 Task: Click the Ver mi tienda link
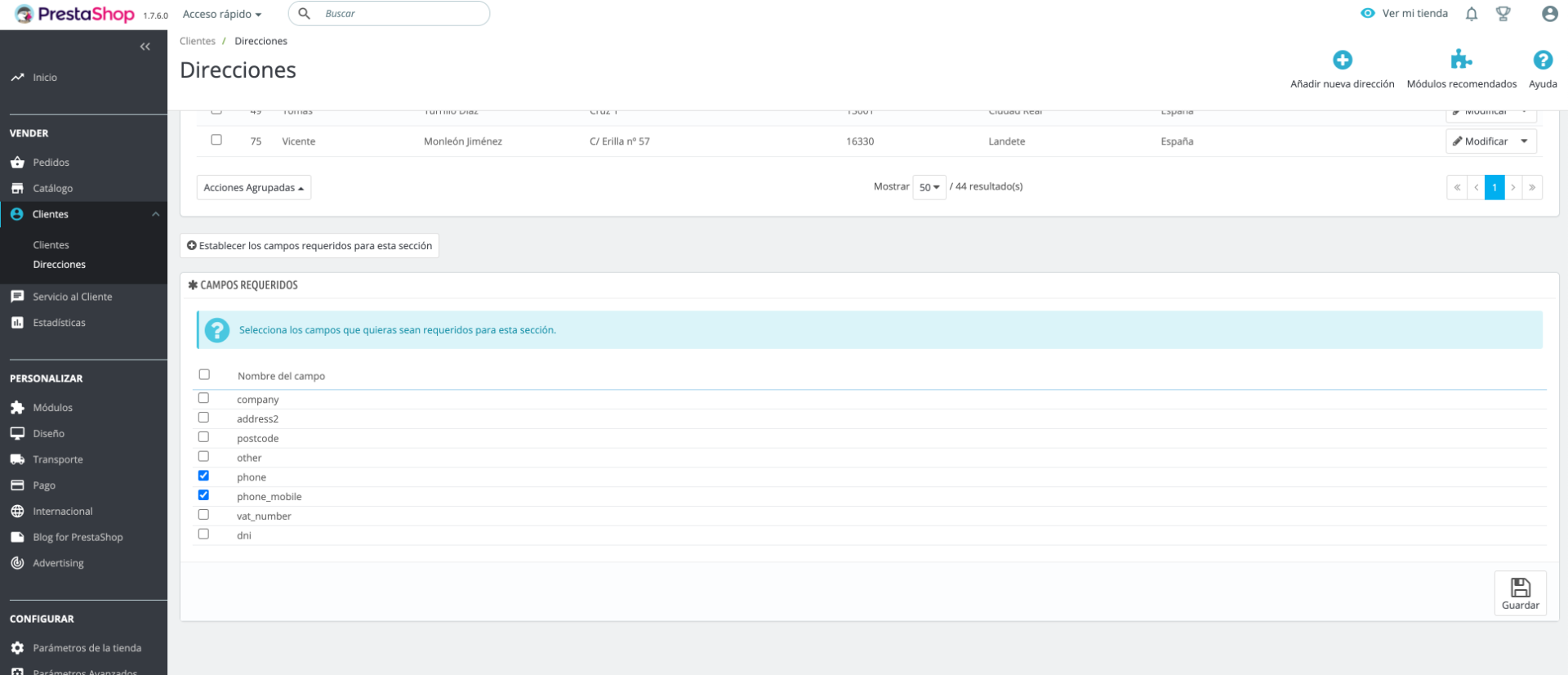click(x=1414, y=13)
